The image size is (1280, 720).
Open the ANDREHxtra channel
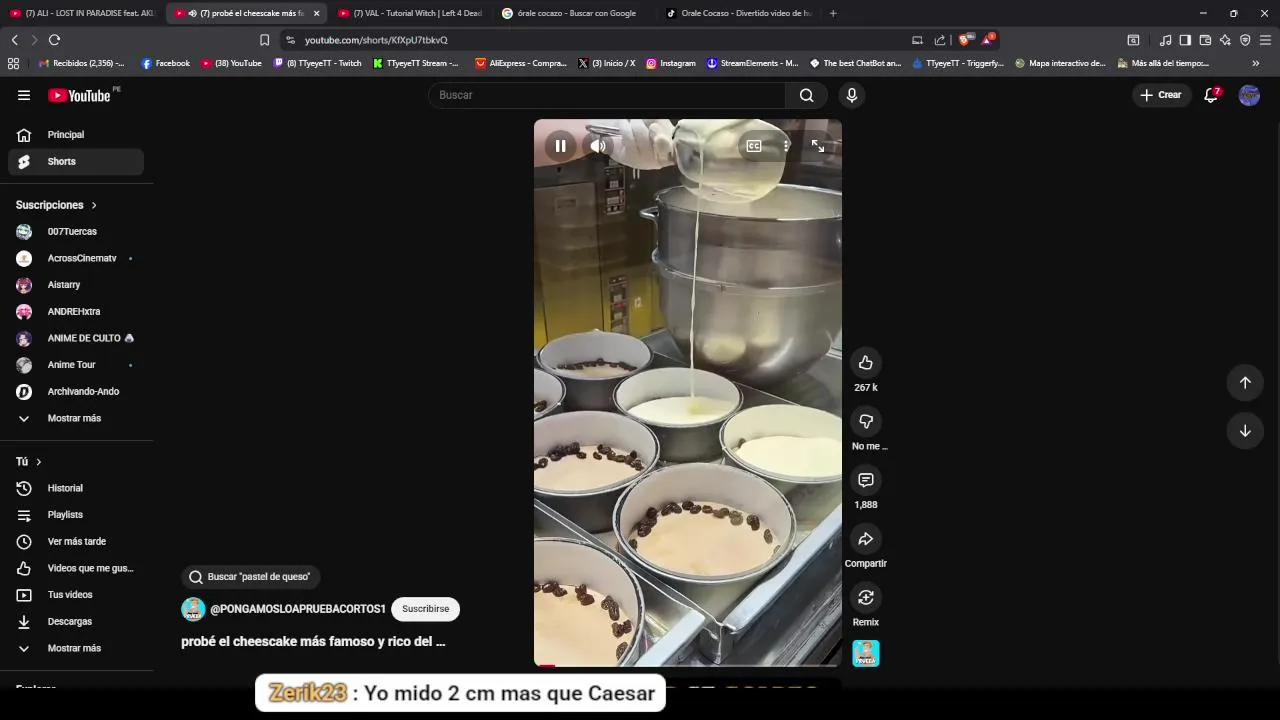click(76, 311)
